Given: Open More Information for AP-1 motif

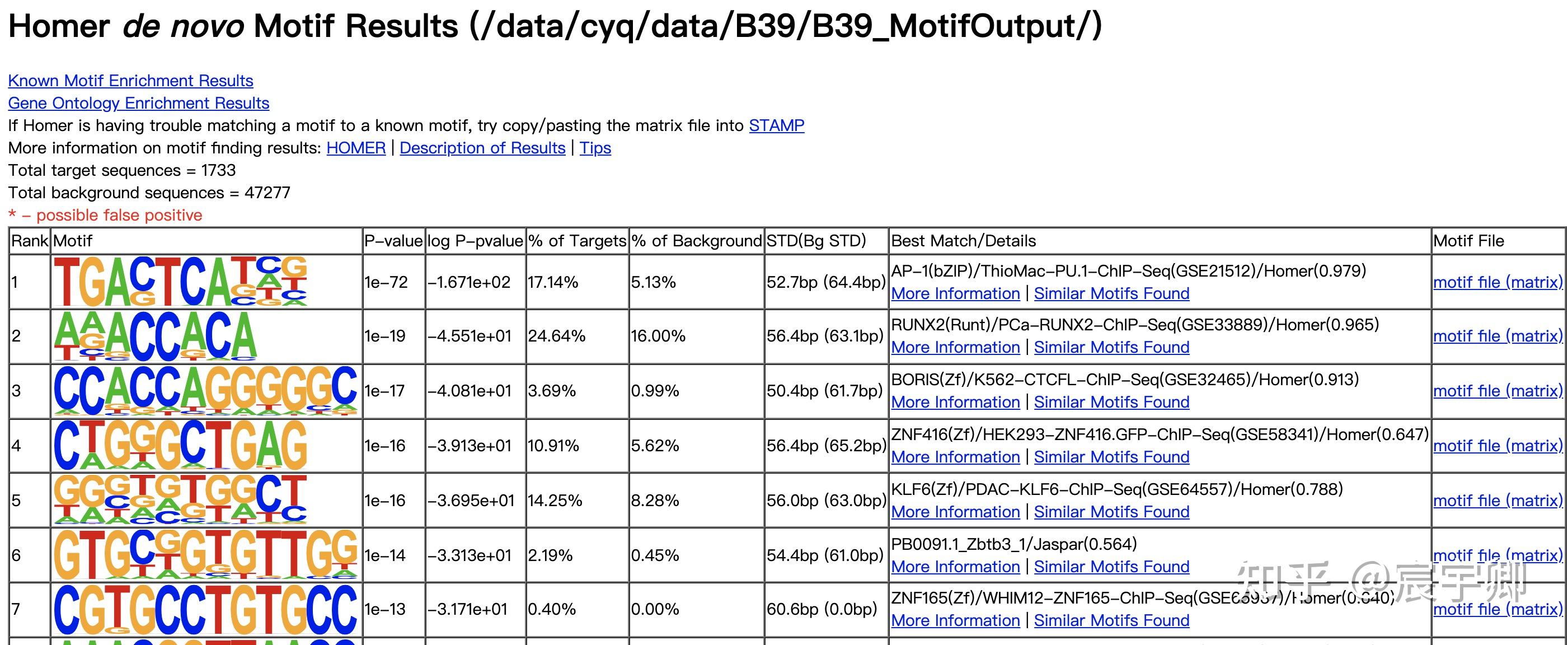Looking at the screenshot, I should click(x=955, y=293).
